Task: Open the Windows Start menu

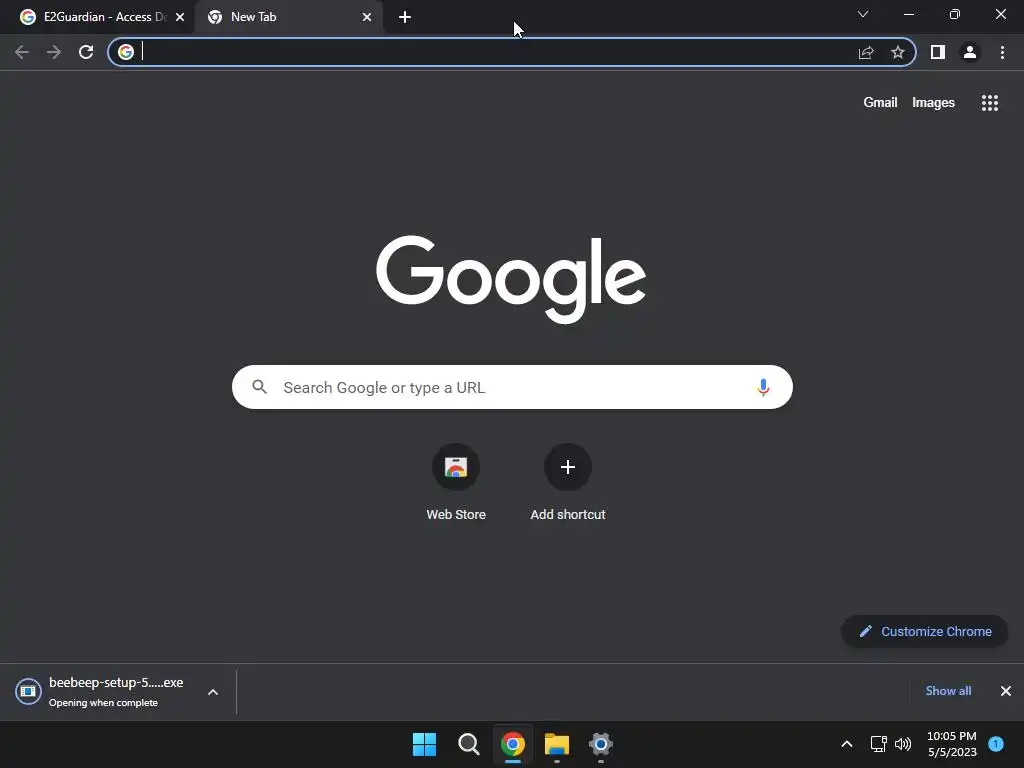Action: tap(424, 744)
